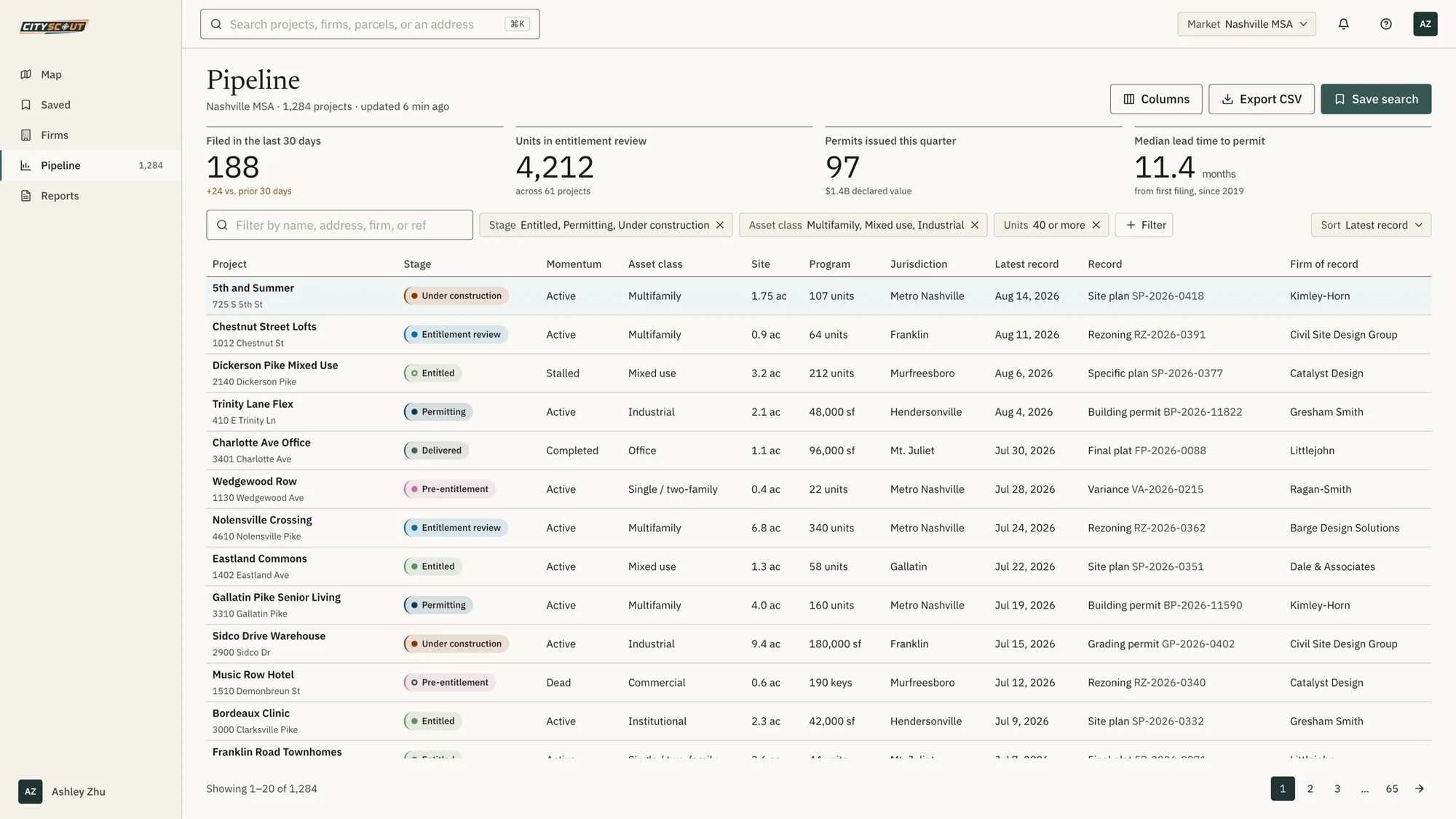This screenshot has width=1456, height=819.
Task: Go to page 3
Action: 1337,788
